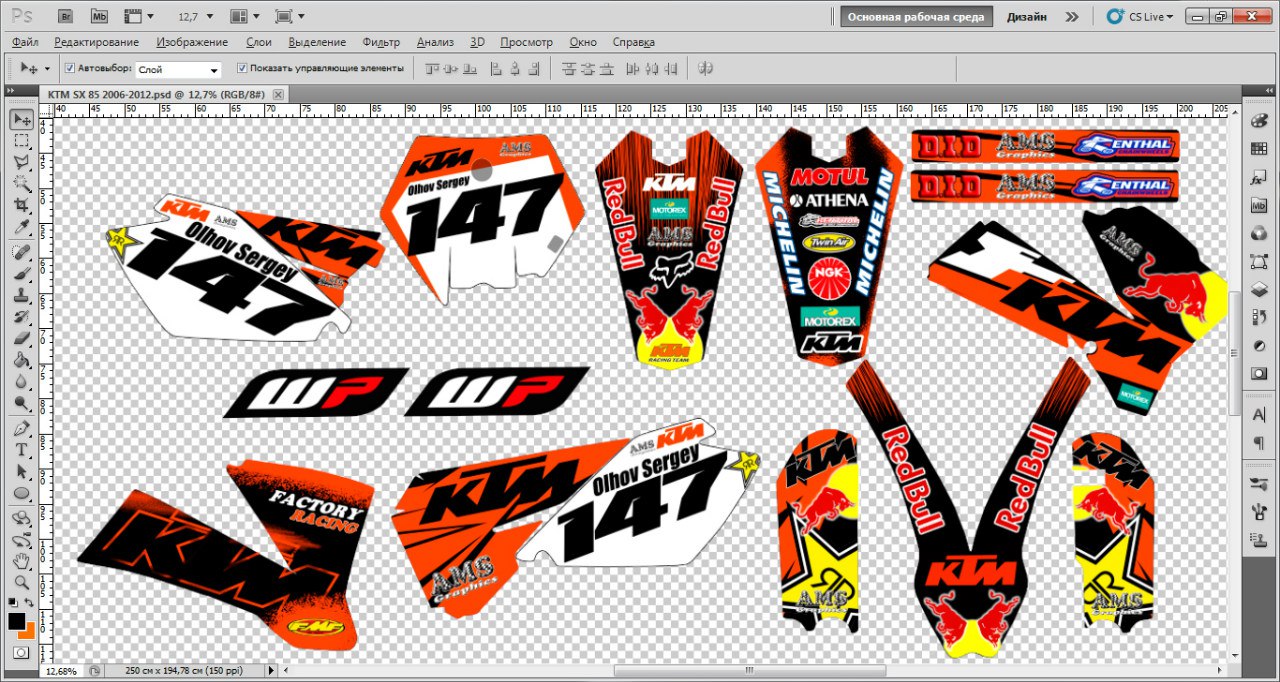Select the 3D Object Rotate tool
The height and width of the screenshot is (682, 1280).
[21, 518]
